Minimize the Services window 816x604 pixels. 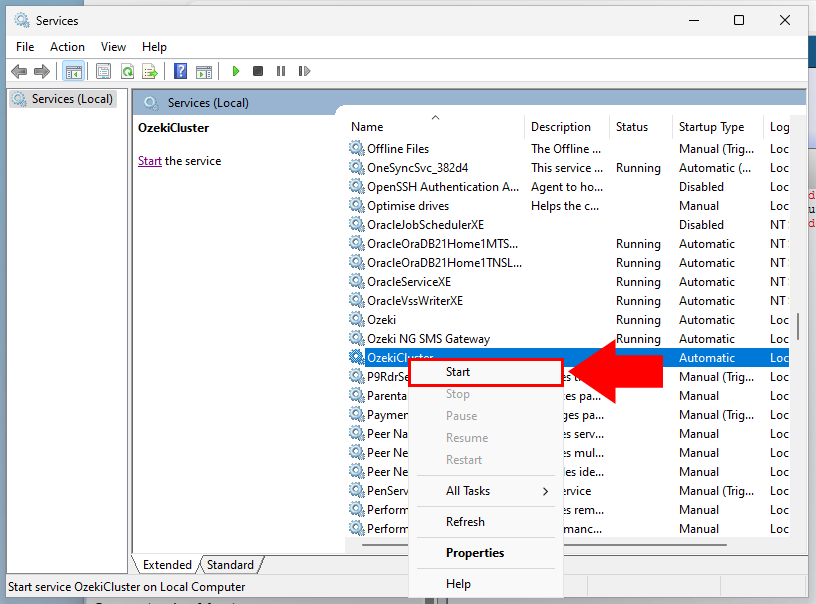(x=693, y=20)
